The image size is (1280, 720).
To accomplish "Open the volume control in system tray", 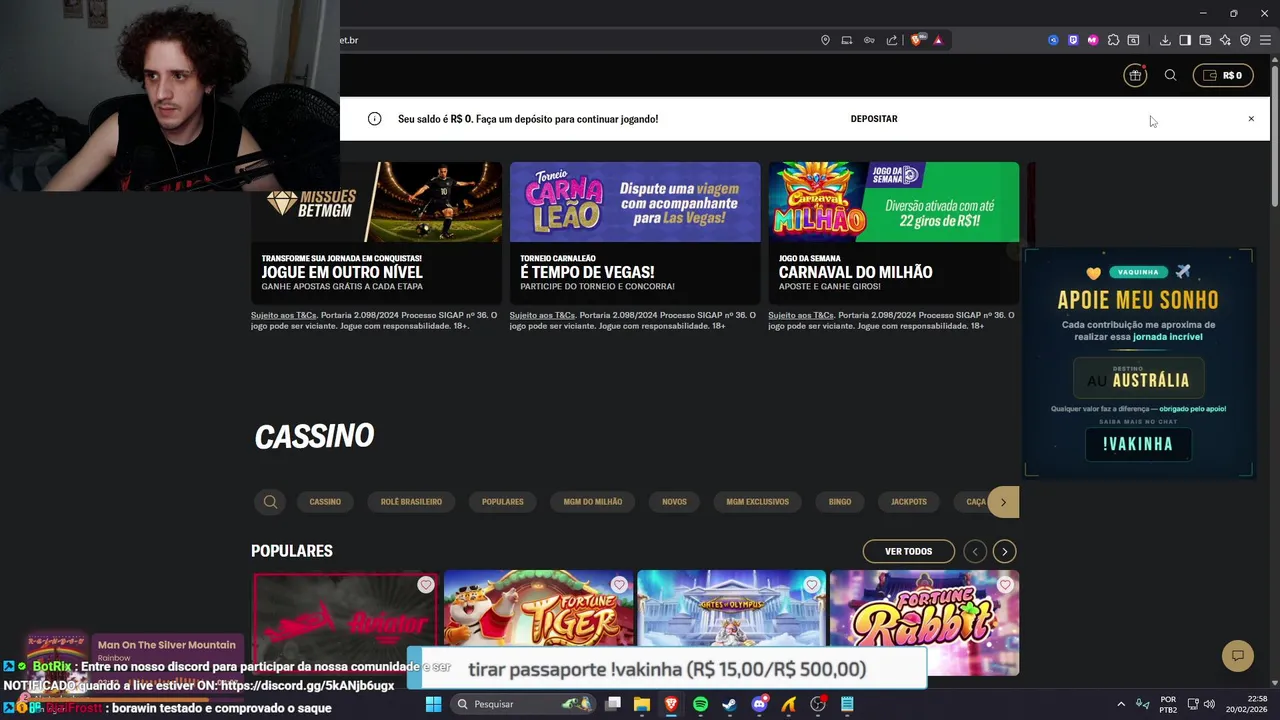I will 1209,704.
